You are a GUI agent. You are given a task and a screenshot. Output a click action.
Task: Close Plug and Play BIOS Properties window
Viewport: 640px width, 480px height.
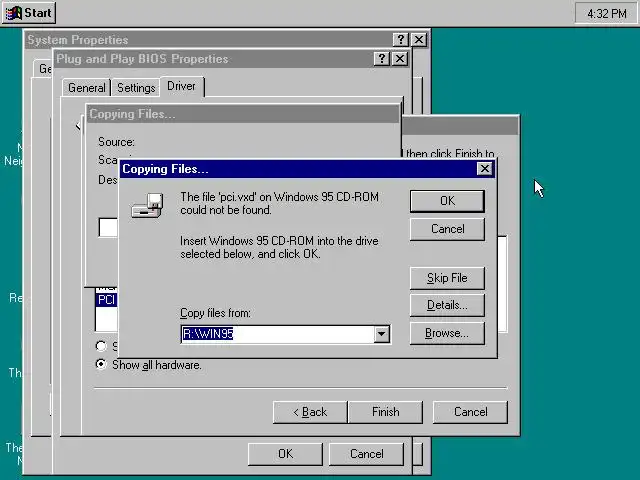pos(400,59)
